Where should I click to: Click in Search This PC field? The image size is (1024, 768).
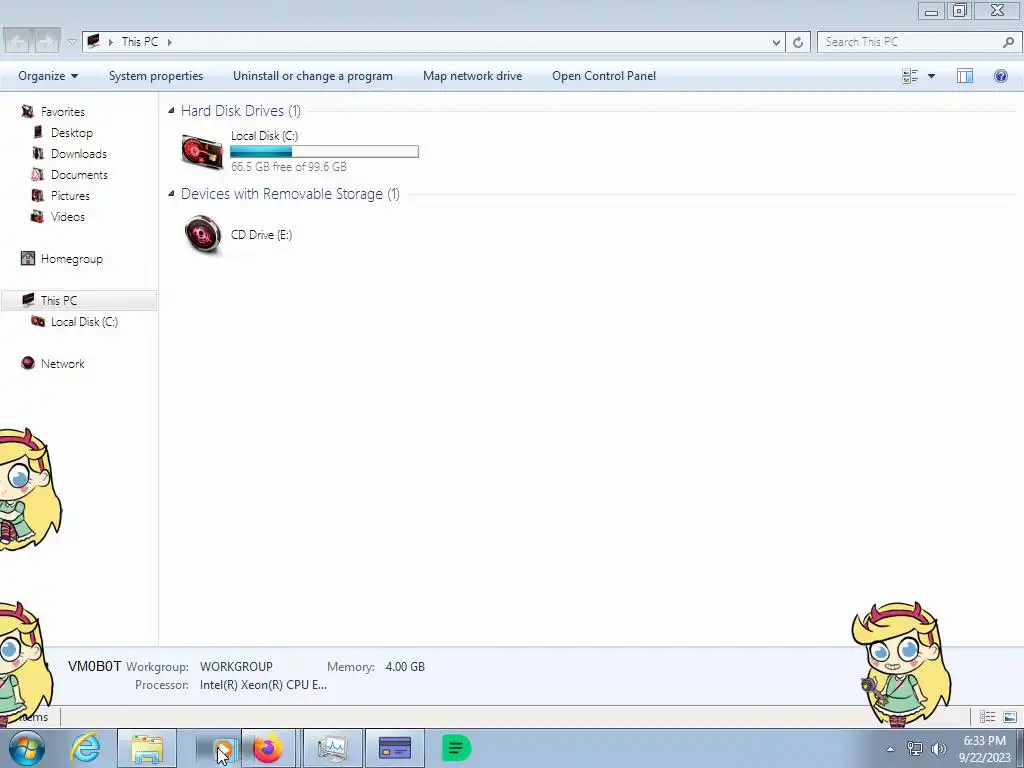(910, 42)
